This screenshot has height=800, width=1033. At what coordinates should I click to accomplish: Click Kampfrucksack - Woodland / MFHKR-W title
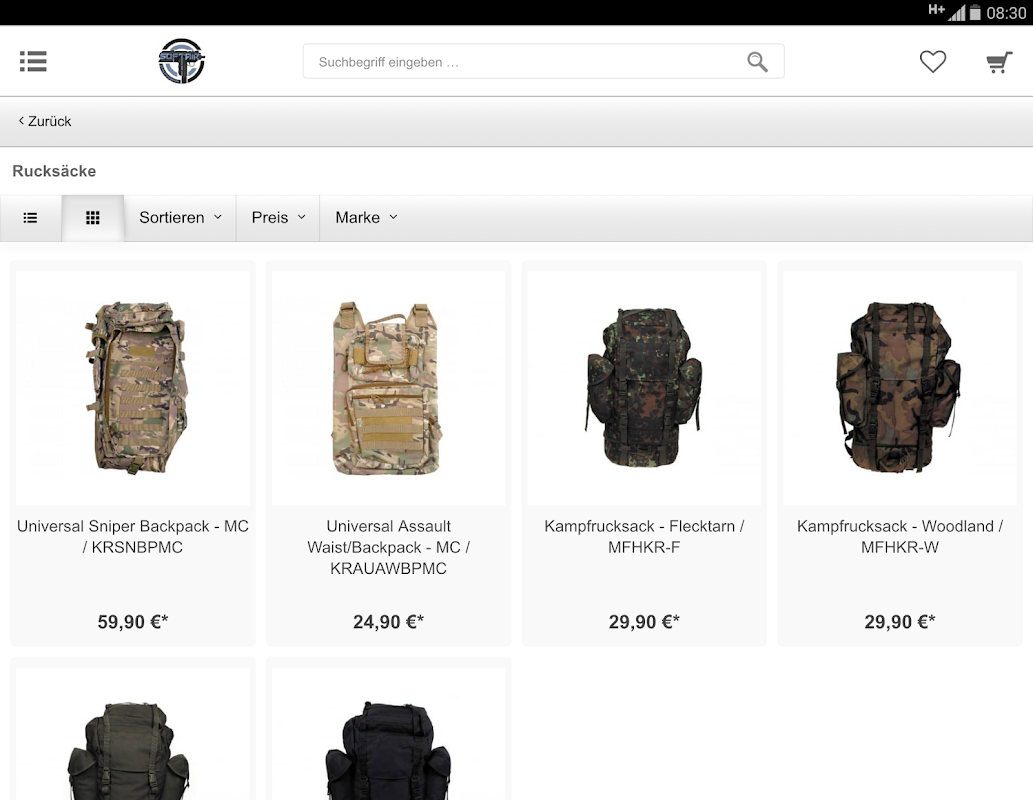point(900,536)
